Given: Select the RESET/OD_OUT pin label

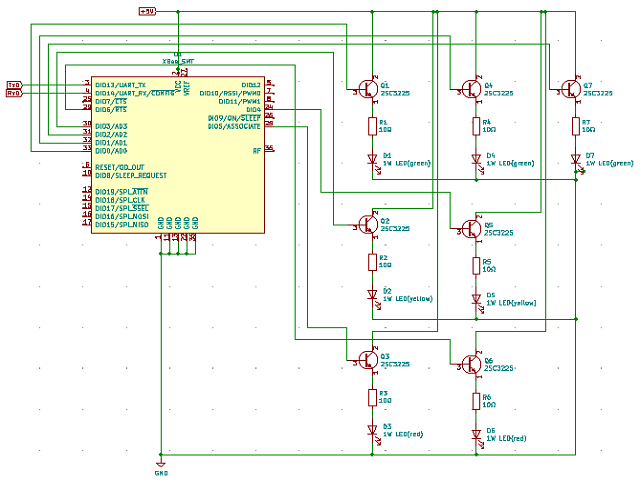Looking at the screenshot, I should coord(120,166).
